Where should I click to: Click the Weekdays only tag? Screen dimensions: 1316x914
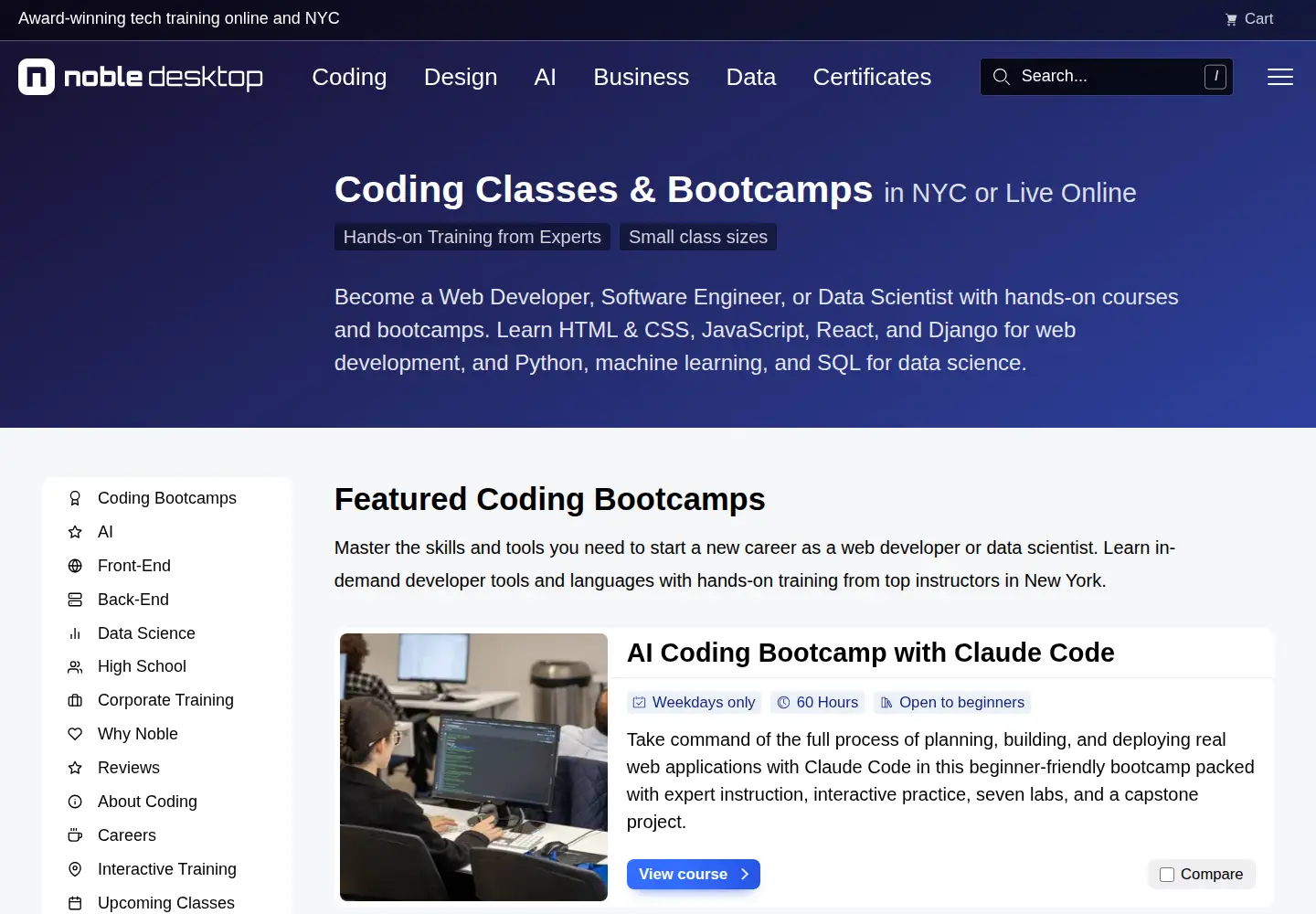tap(695, 702)
